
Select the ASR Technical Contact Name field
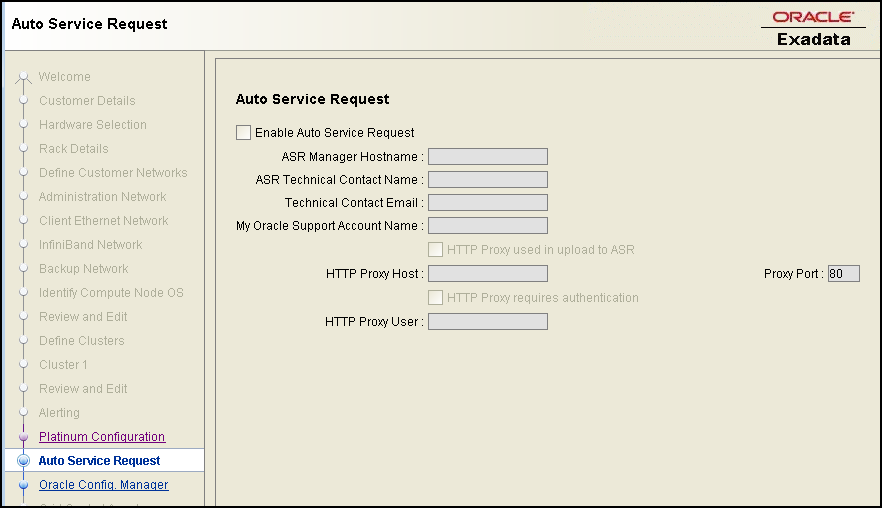click(488, 179)
